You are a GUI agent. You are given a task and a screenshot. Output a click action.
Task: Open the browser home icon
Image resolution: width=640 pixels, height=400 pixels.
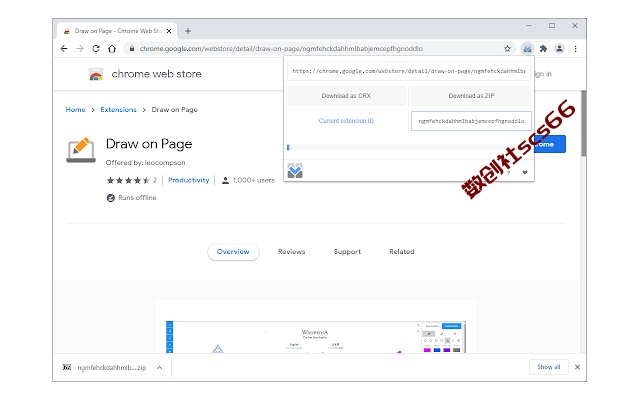click(112, 49)
